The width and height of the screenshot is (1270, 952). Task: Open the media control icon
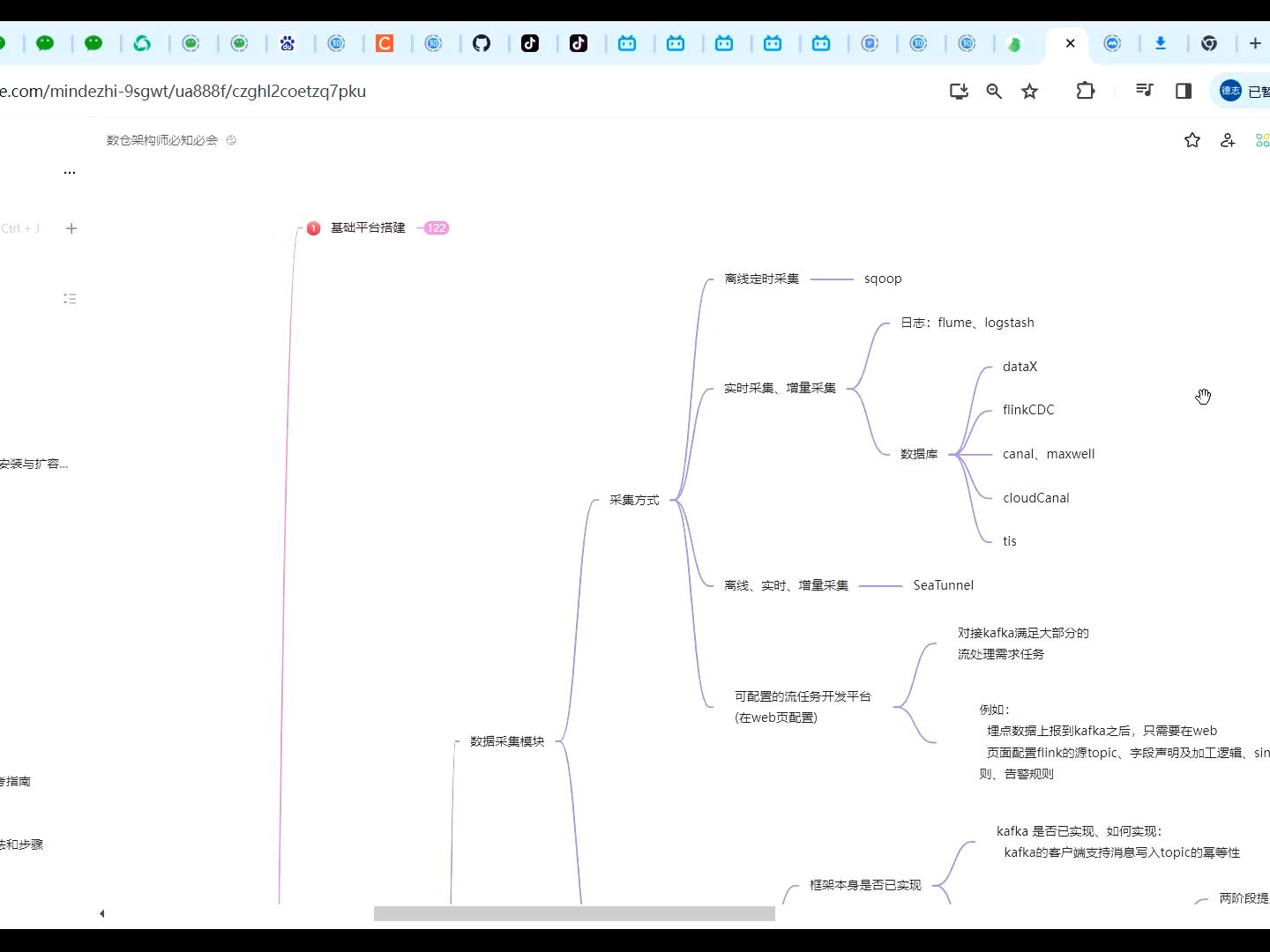(1144, 90)
